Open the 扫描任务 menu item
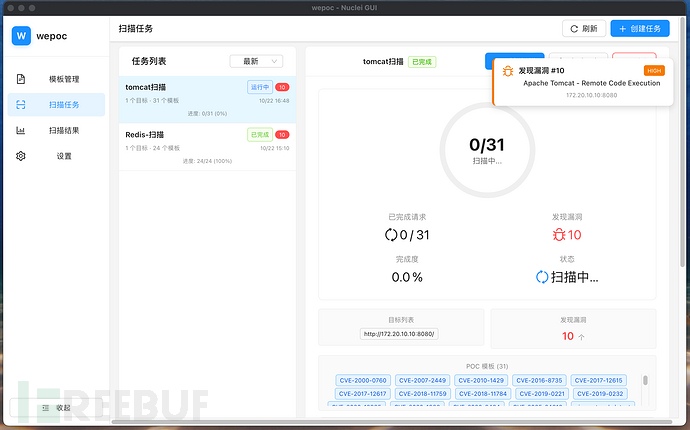 click(x=56, y=104)
